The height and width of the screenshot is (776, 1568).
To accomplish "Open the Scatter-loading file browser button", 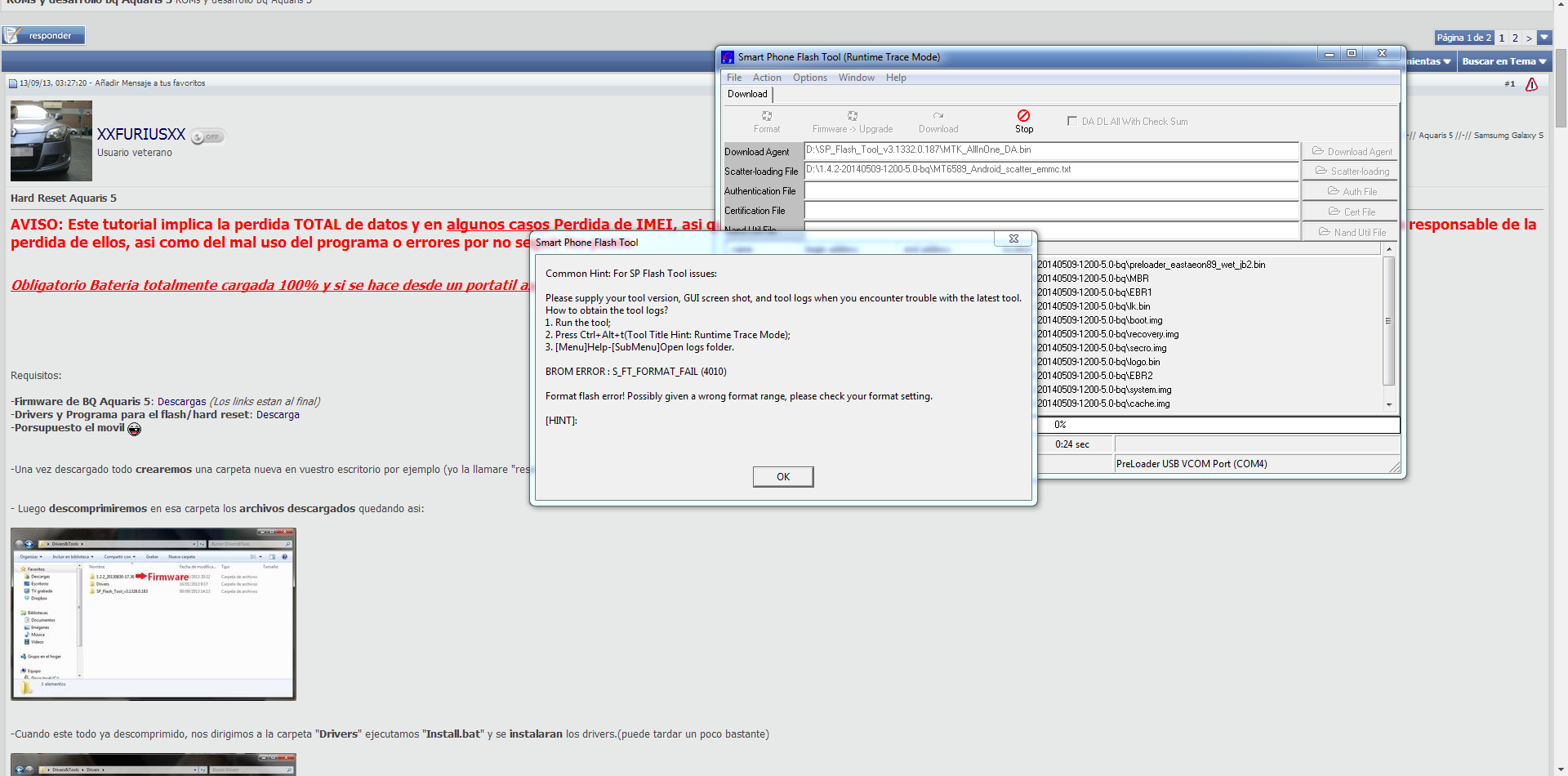I will pyautogui.click(x=1352, y=171).
